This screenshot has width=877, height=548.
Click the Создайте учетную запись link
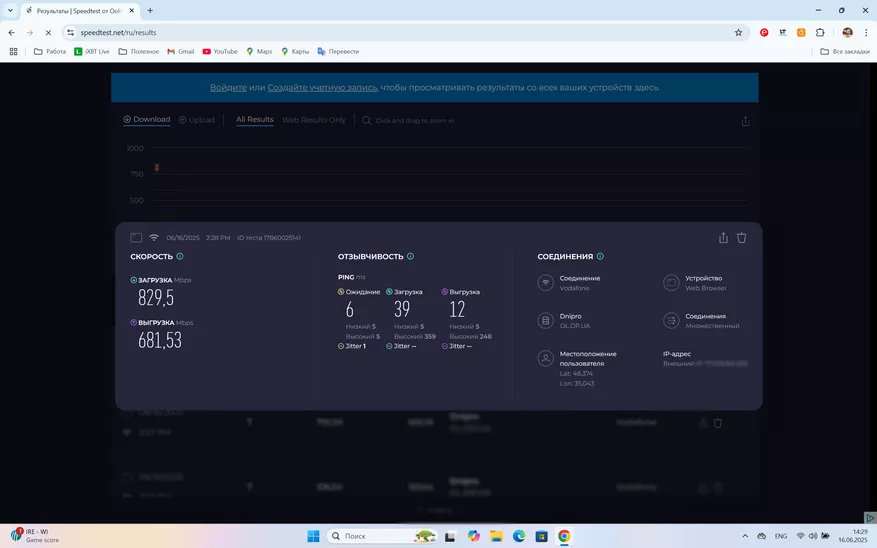[322, 88]
